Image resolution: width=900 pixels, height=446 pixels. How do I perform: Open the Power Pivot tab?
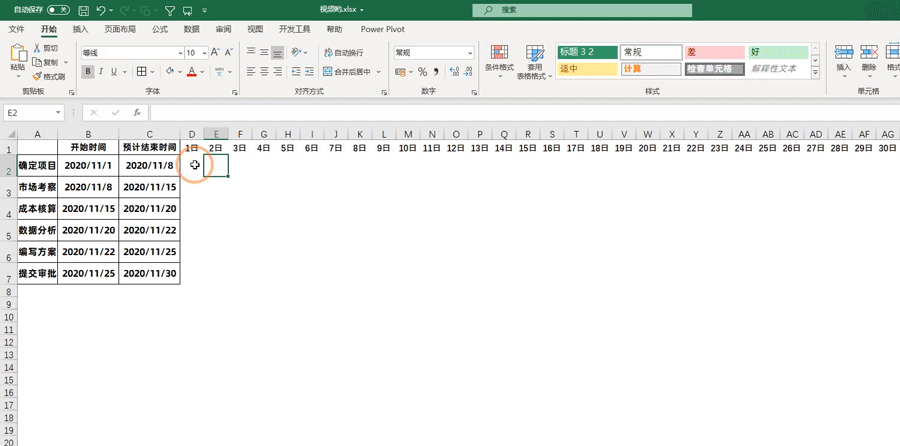point(382,29)
